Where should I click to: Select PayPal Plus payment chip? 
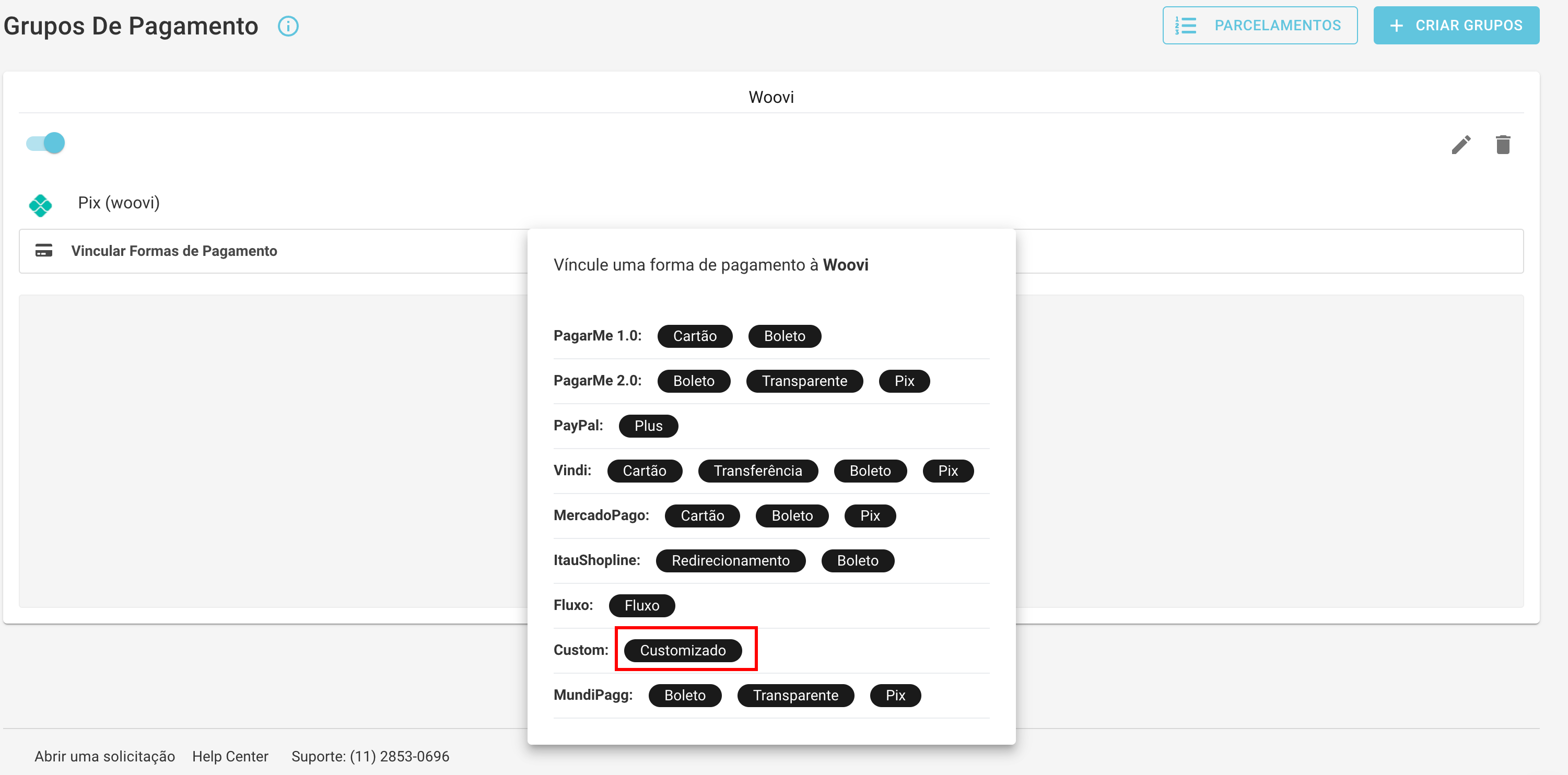[x=648, y=426]
